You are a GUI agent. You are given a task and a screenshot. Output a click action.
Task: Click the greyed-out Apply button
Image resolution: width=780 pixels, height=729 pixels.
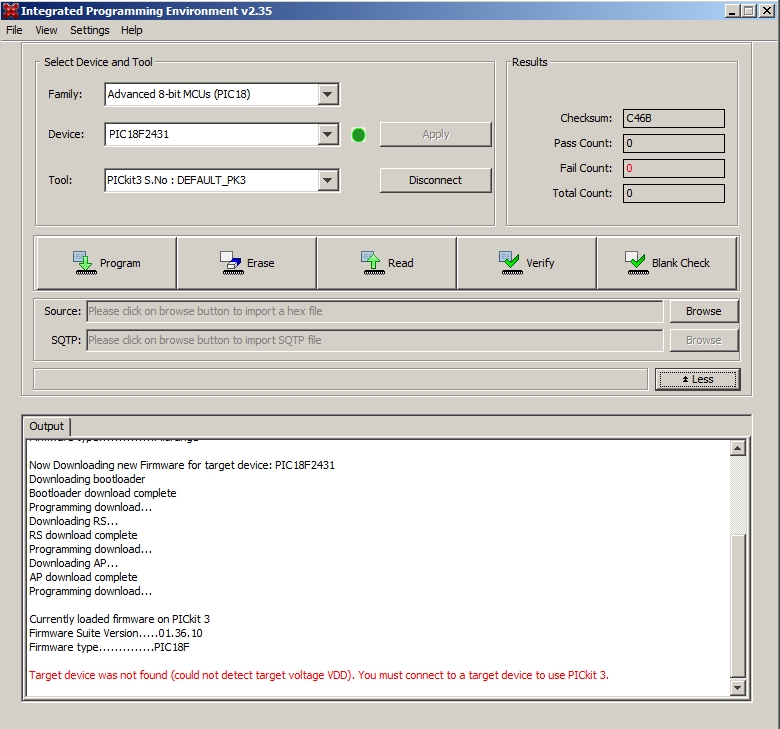435,134
